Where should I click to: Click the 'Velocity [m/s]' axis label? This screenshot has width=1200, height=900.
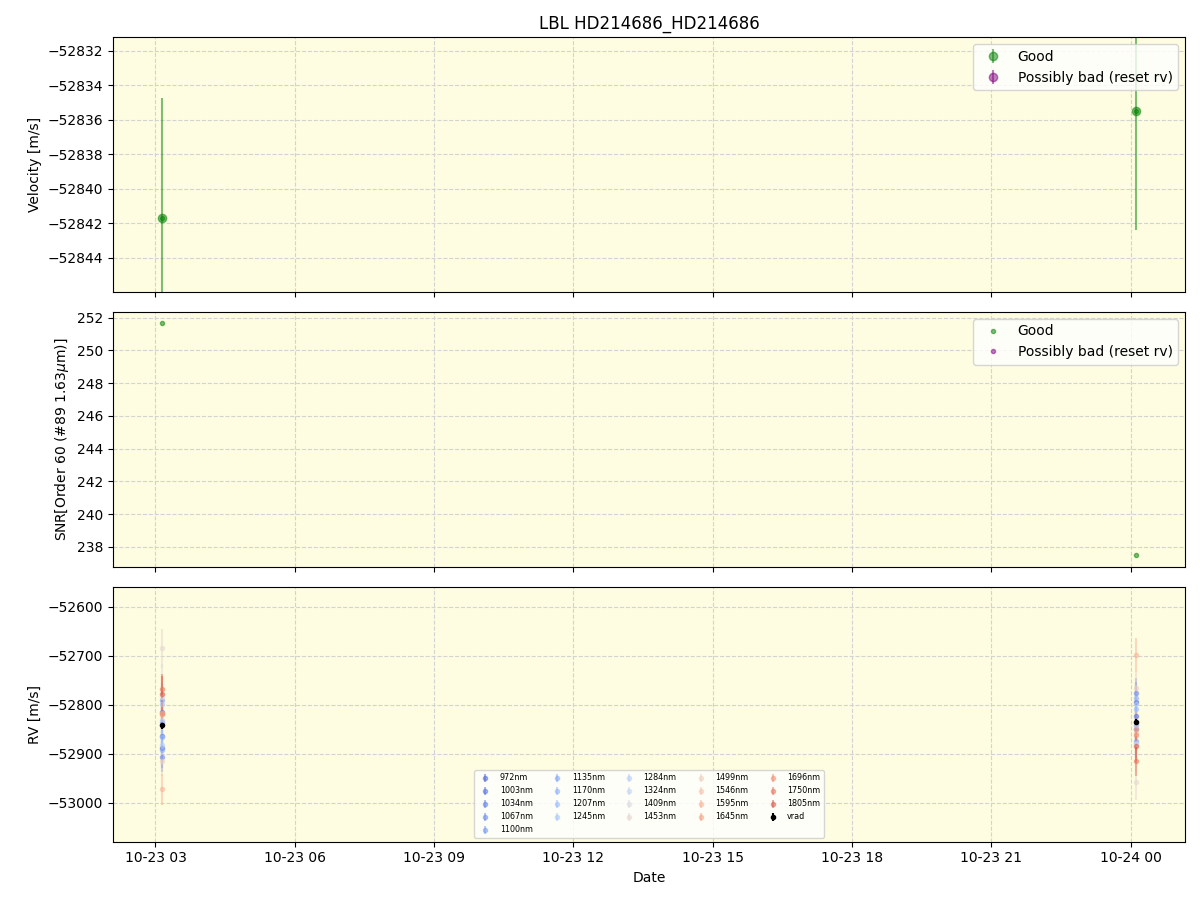(x=34, y=165)
